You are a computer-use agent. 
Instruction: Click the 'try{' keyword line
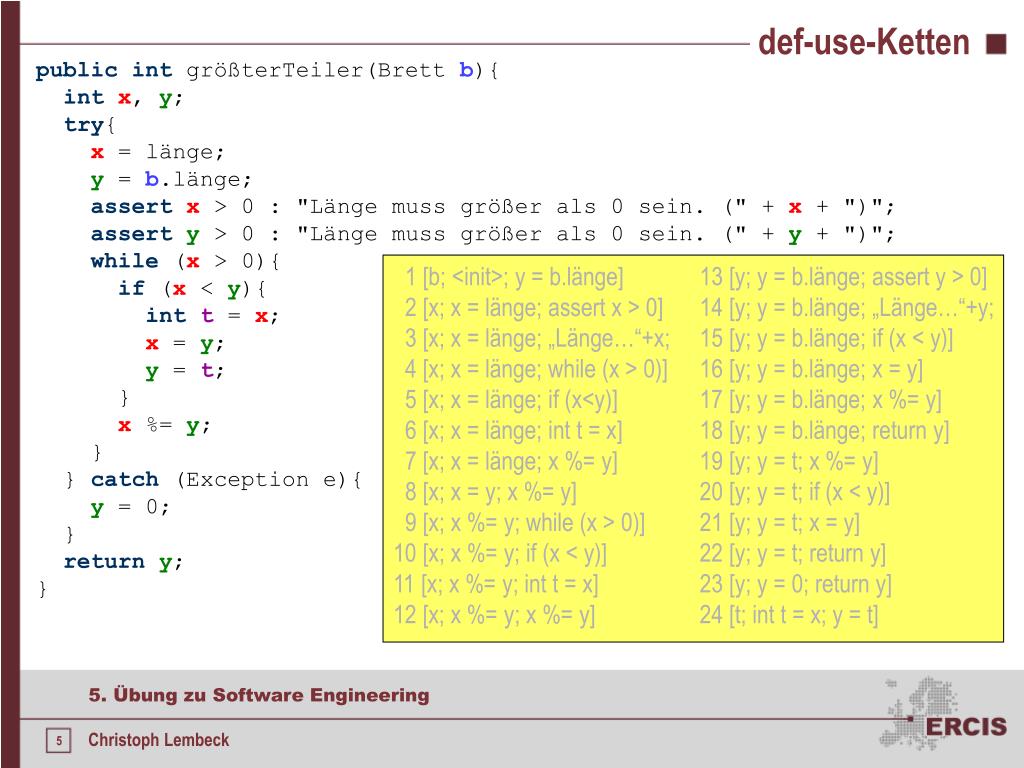pyautogui.click(x=89, y=125)
